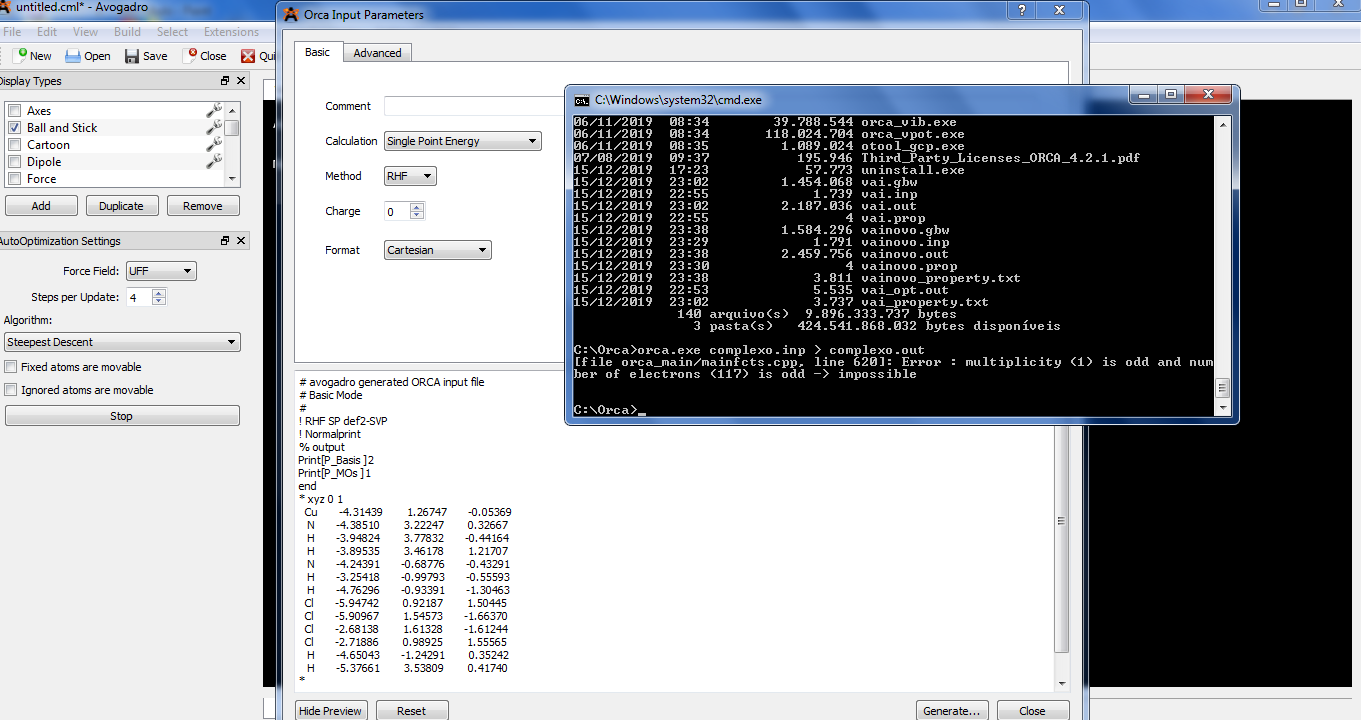Screen dimensions: 1361x720
Task: Open the File menu
Action: pos(12,32)
